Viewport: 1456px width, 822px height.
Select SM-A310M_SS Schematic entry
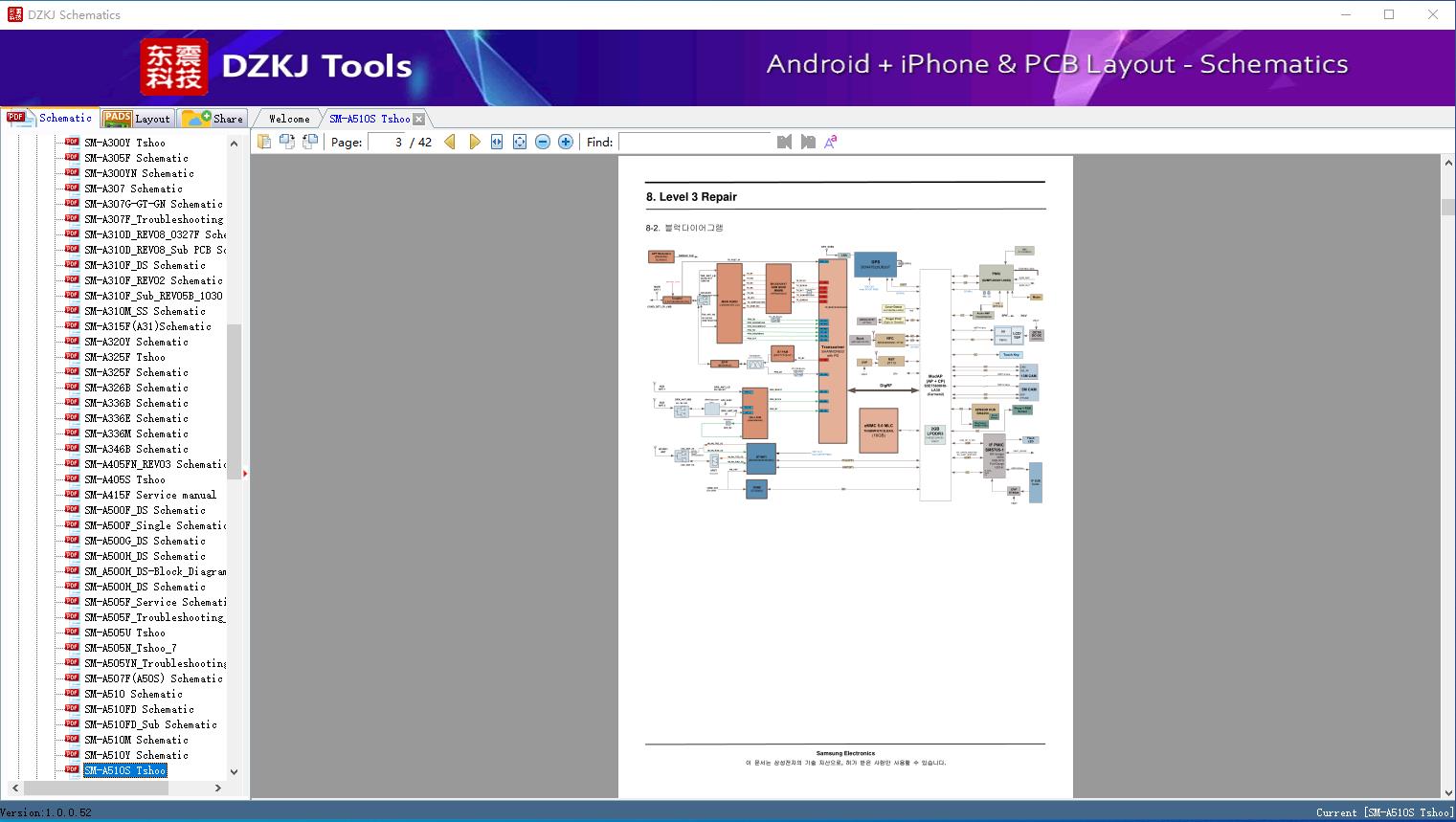tap(145, 311)
